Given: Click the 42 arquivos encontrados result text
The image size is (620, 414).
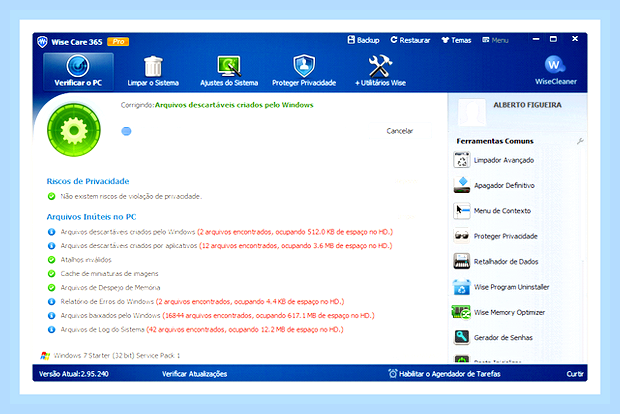Looking at the screenshot, I should tap(245, 329).
